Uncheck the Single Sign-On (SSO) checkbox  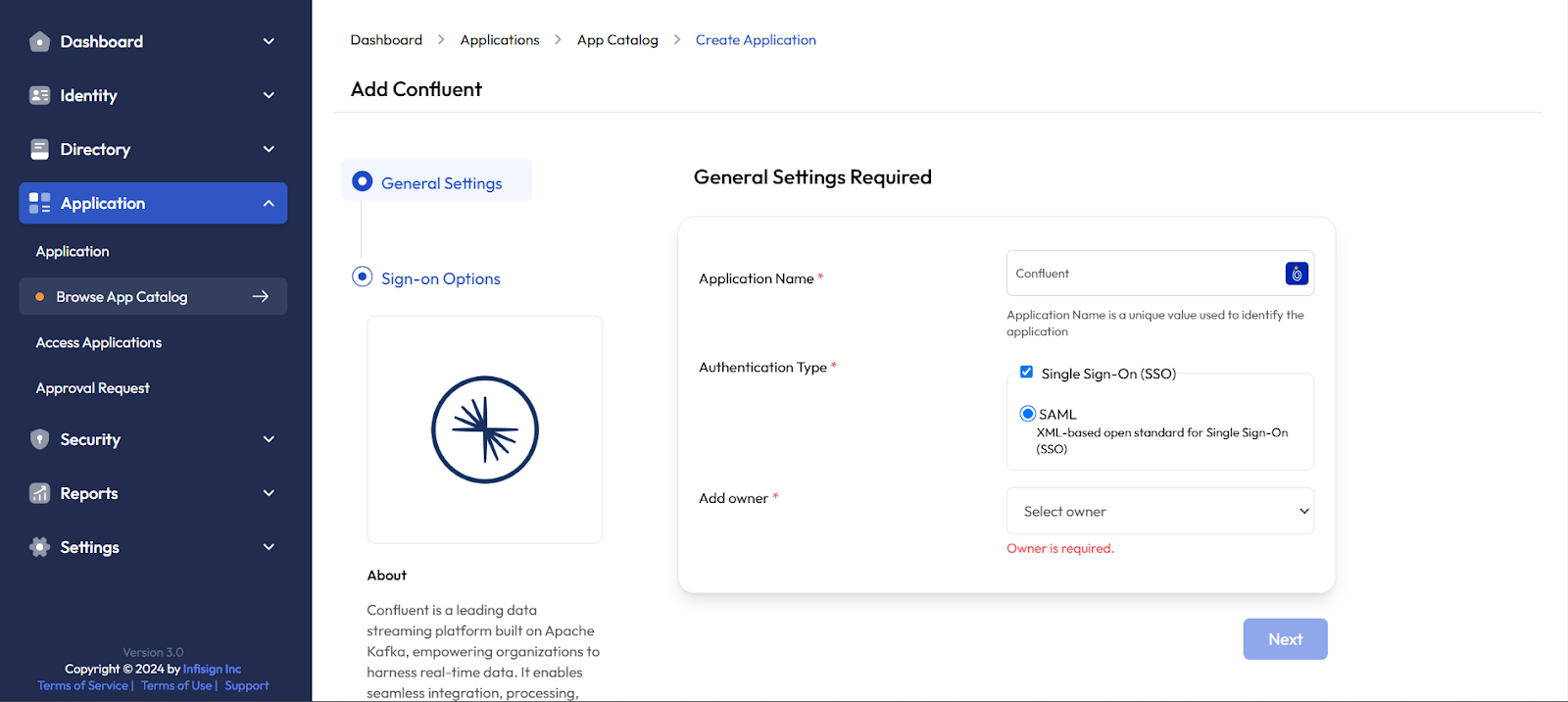[x=1026, y=372]
